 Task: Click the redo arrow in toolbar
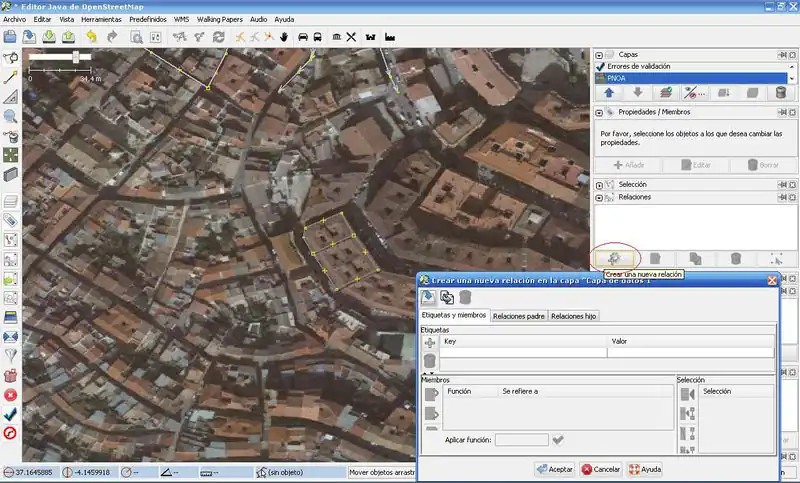click(x=112, y=37)
